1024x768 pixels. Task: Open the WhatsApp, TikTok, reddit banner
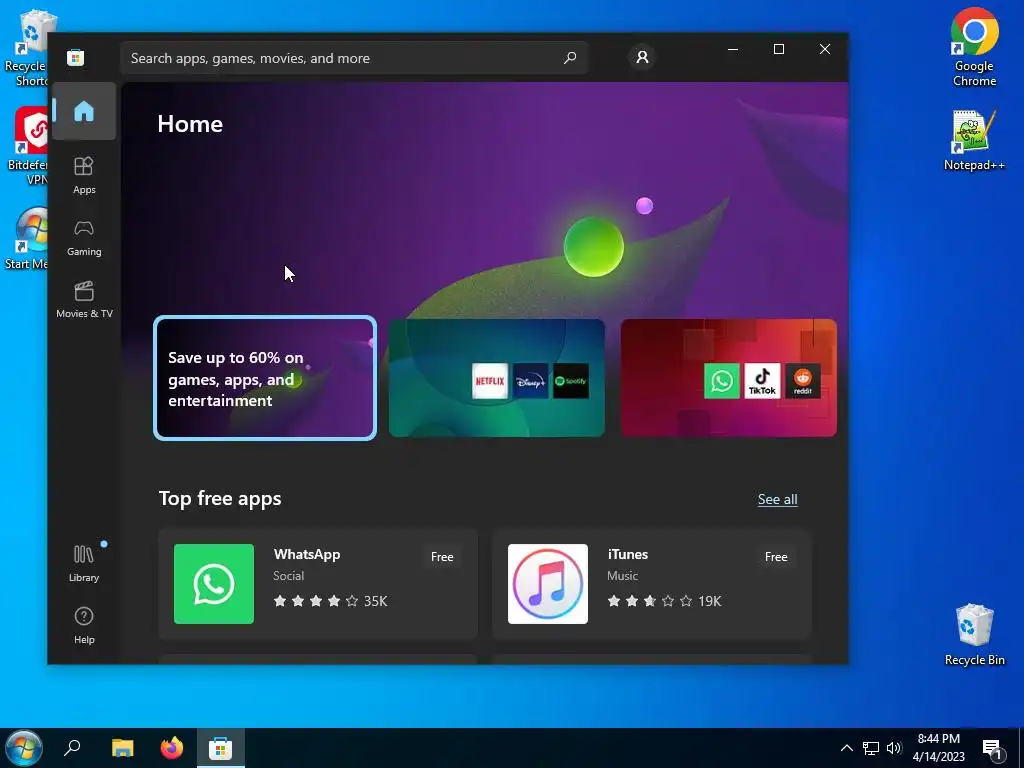(x=728, y=378)
